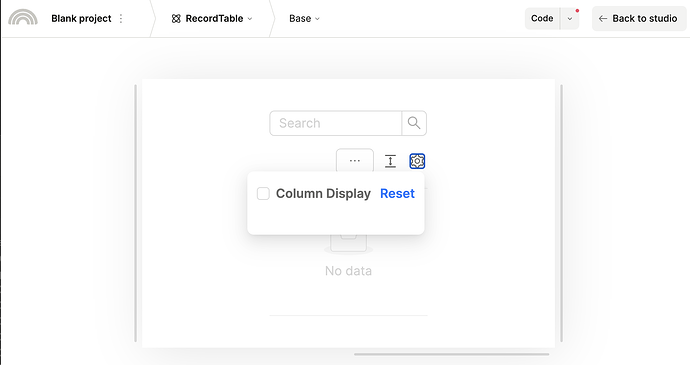
Task: Click the table settings gear icon
Action: (x=417, y=161)
